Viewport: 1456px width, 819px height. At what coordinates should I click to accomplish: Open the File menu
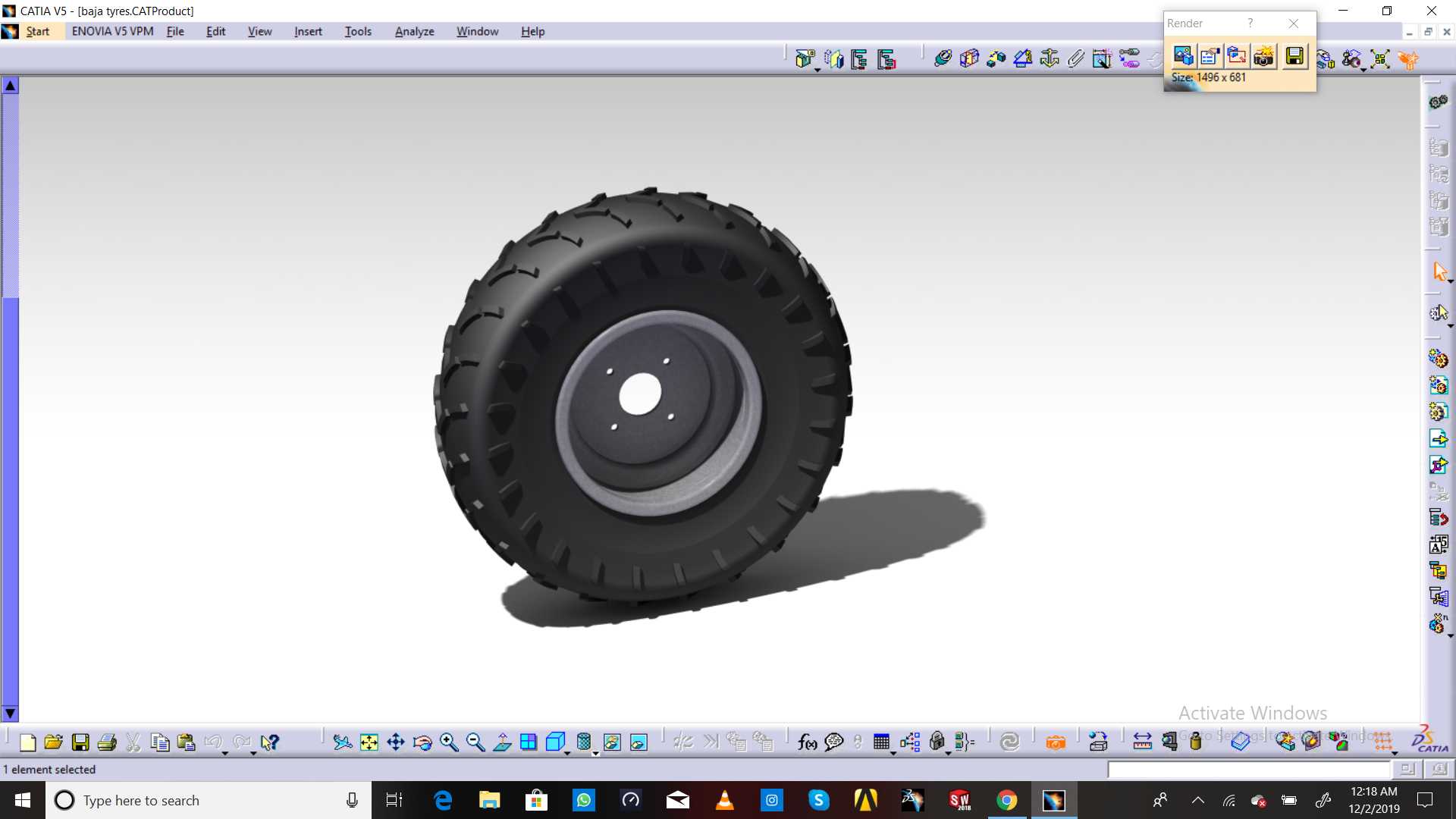(175, 31)
